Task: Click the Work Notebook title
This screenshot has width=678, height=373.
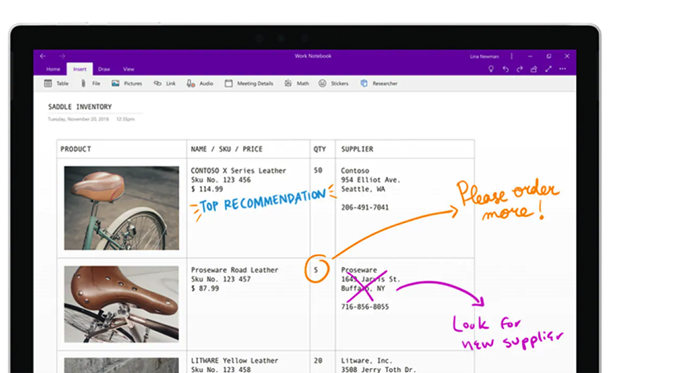Action: tap(313, 56)
